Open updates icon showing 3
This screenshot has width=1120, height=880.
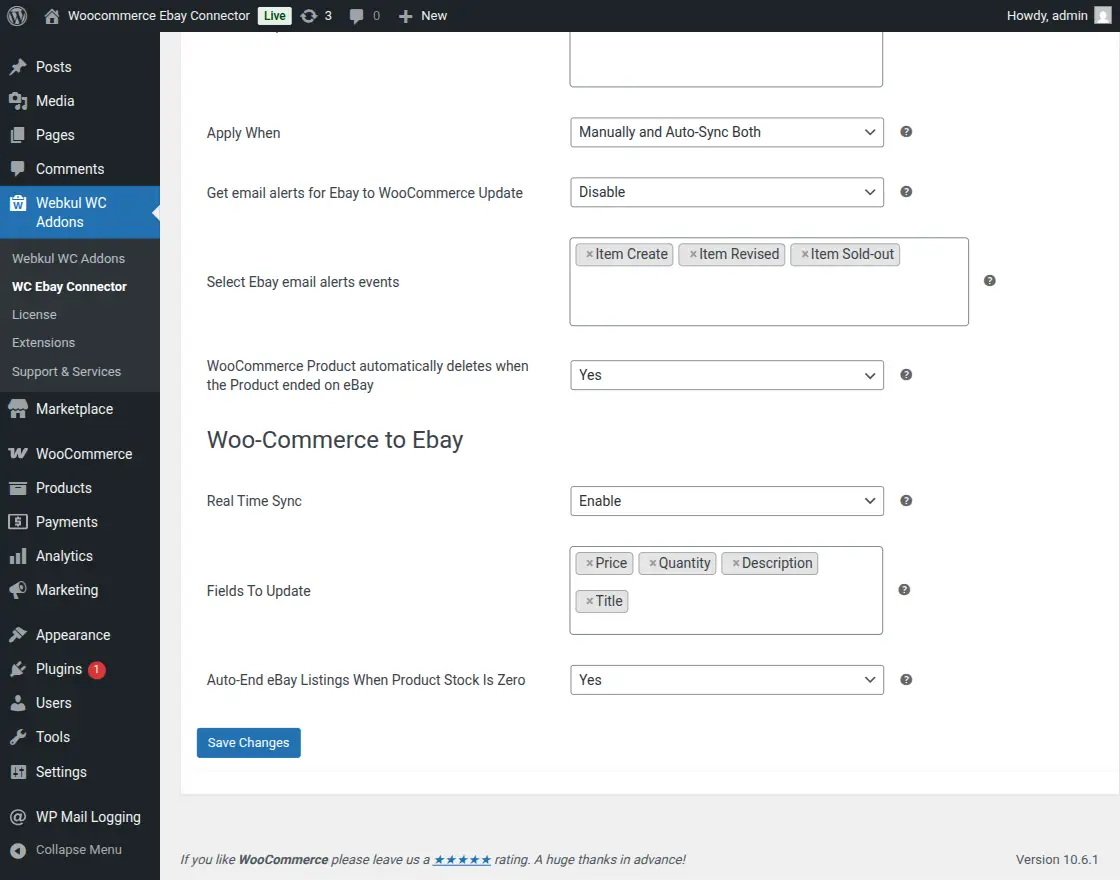309,16
